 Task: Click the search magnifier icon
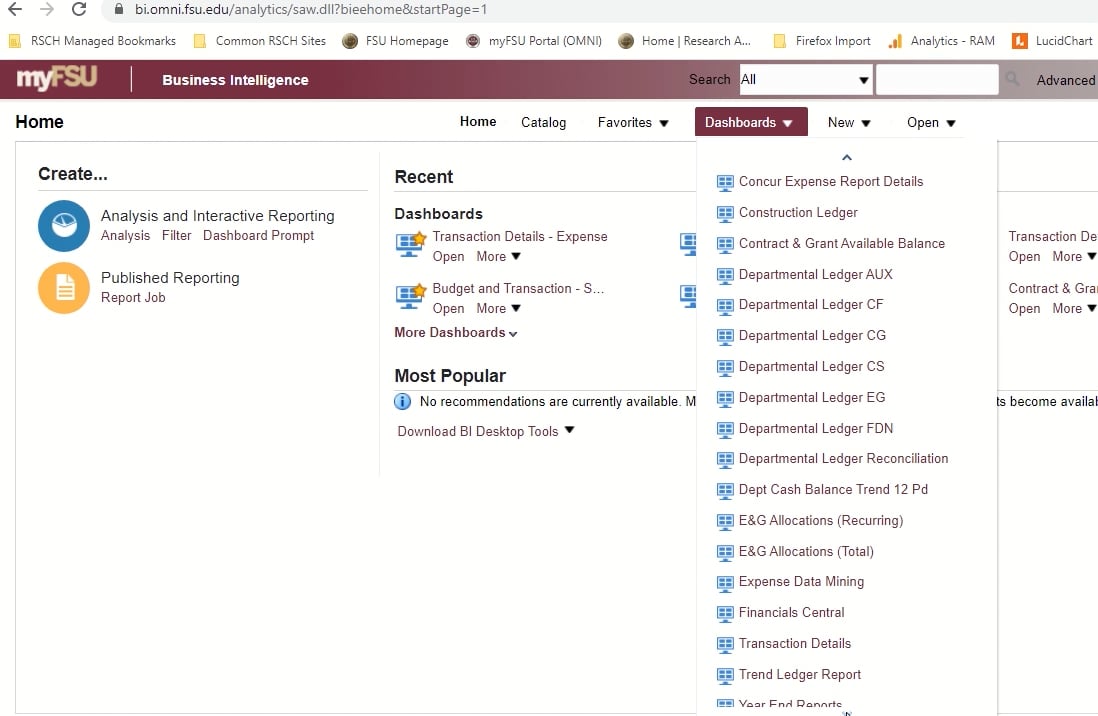click(x=1013, y=80)
